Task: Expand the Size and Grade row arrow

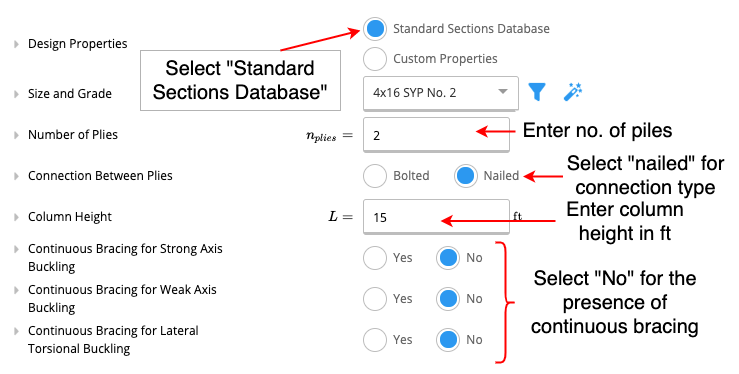Action: [x=16, y=94]
